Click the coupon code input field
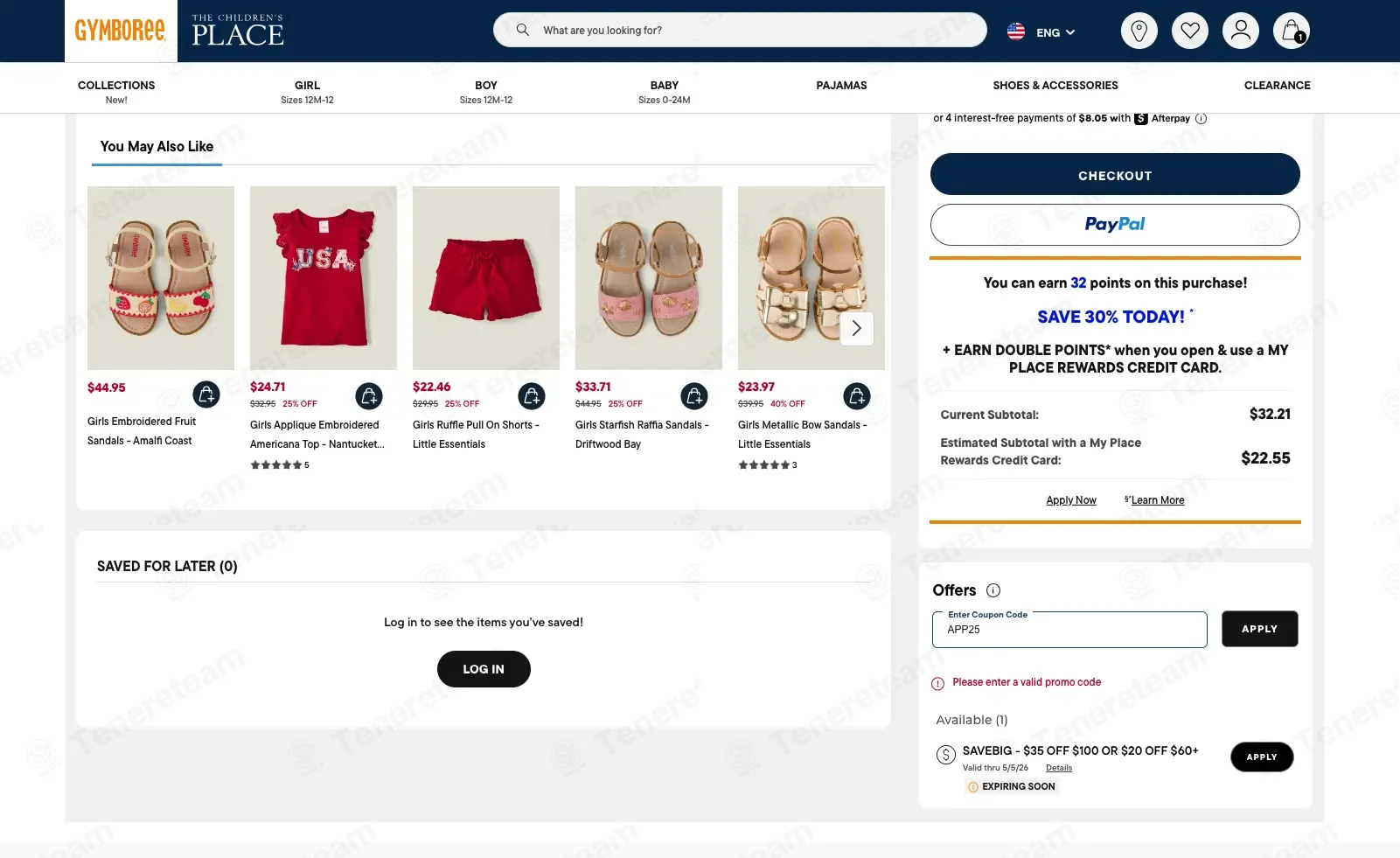1400x858 pixels. coord(1069,630)
